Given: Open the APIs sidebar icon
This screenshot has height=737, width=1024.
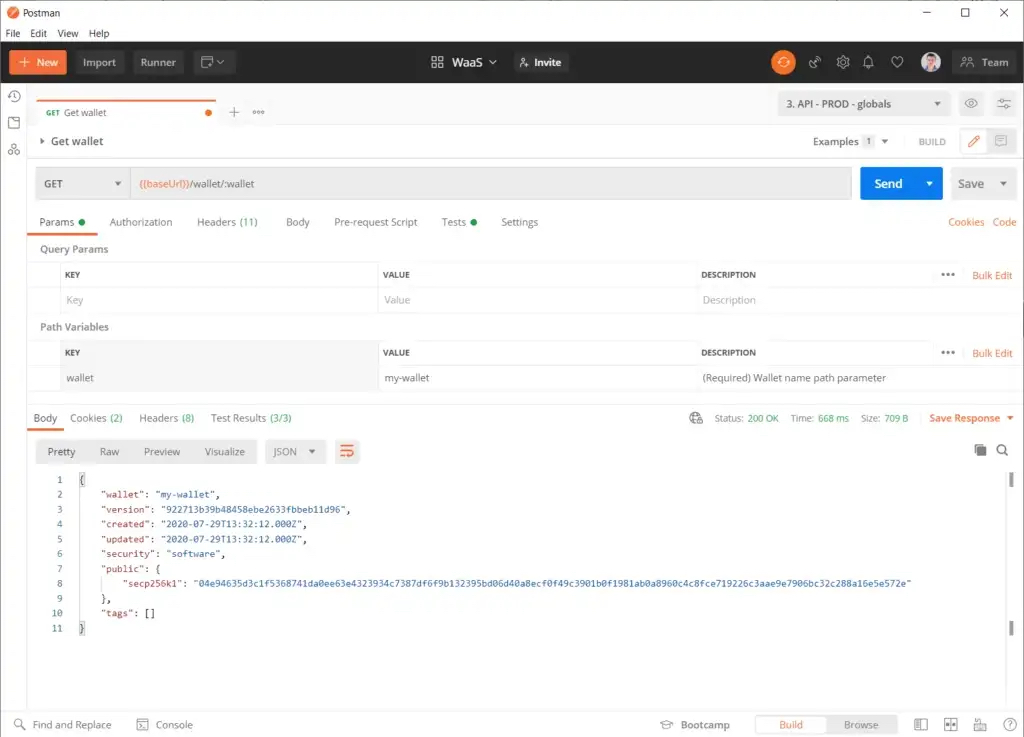Looking at the screenshot, I should tap(14, 149).
